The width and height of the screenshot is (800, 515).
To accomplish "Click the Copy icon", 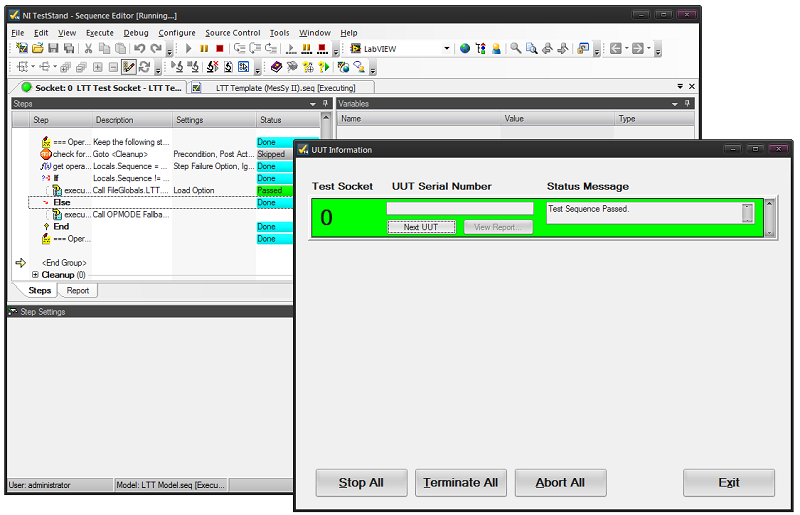I will tap(104, 48).
